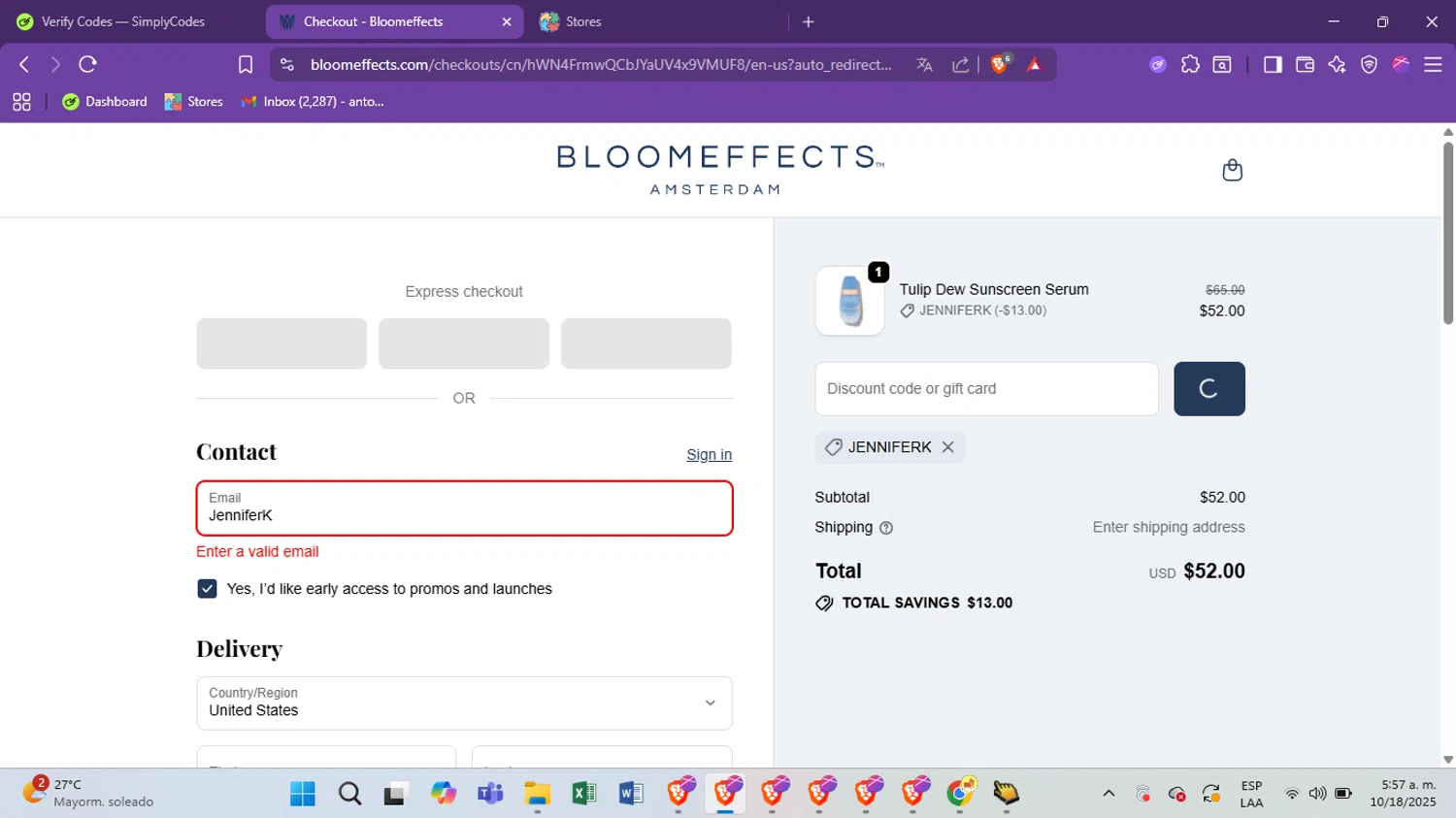Click the page vertical scrollbar thumb

(x=1448, y=233)
